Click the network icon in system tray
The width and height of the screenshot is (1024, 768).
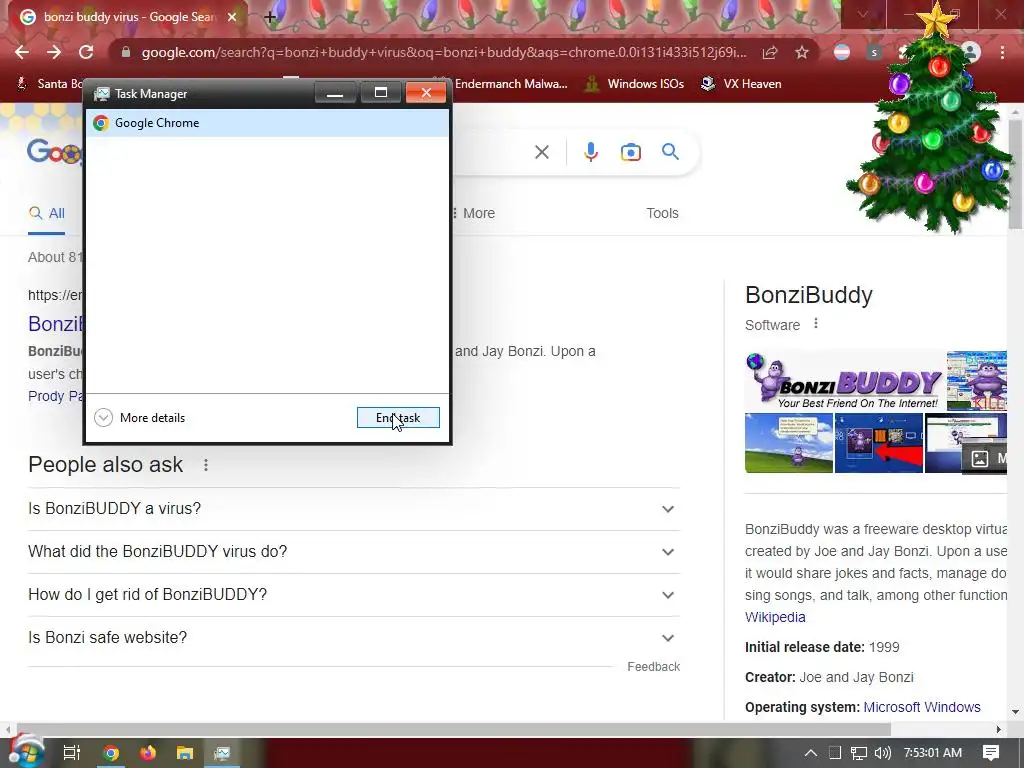coord(858,753)
